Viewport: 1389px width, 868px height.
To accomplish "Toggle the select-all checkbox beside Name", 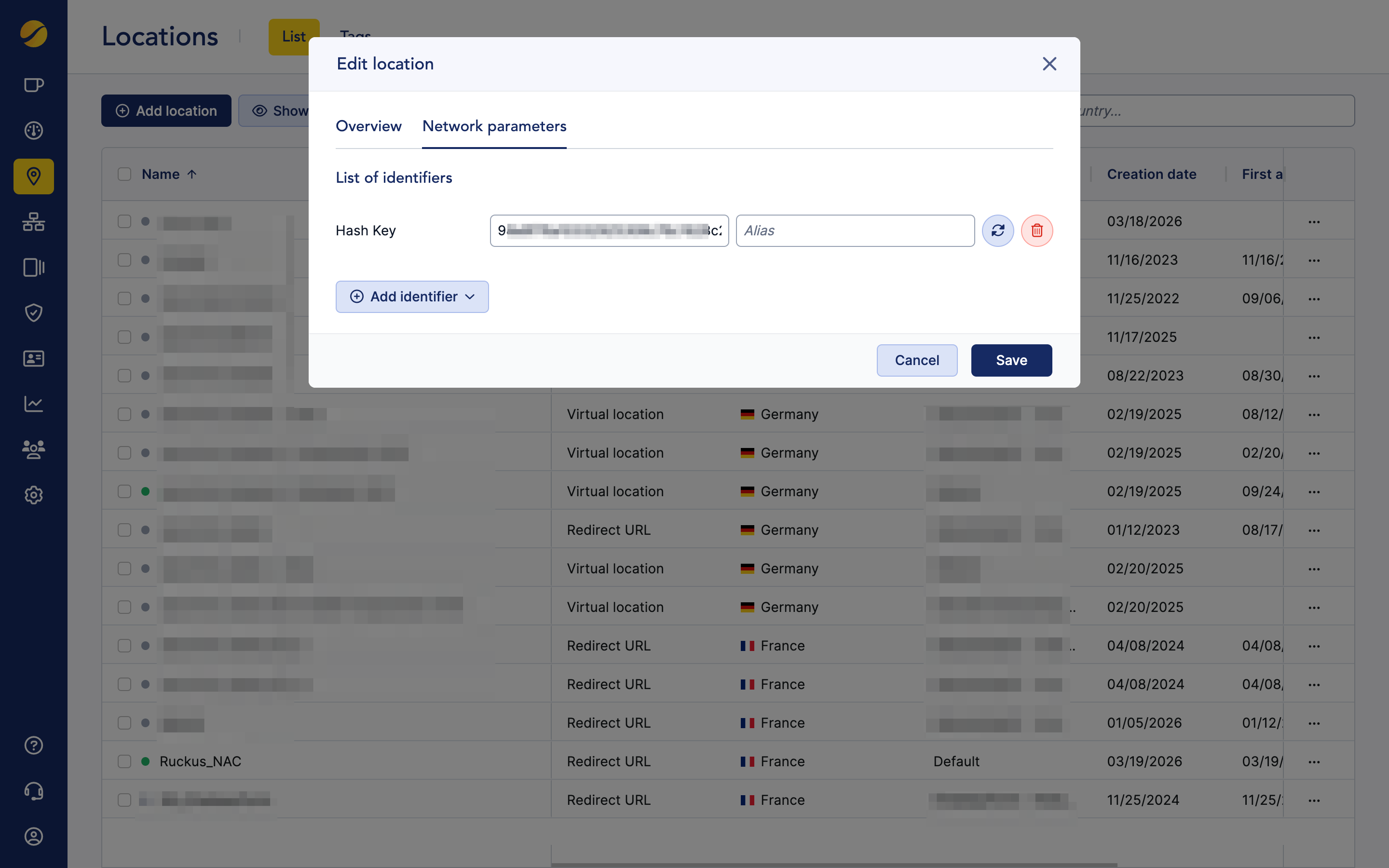I will (124, 174).
